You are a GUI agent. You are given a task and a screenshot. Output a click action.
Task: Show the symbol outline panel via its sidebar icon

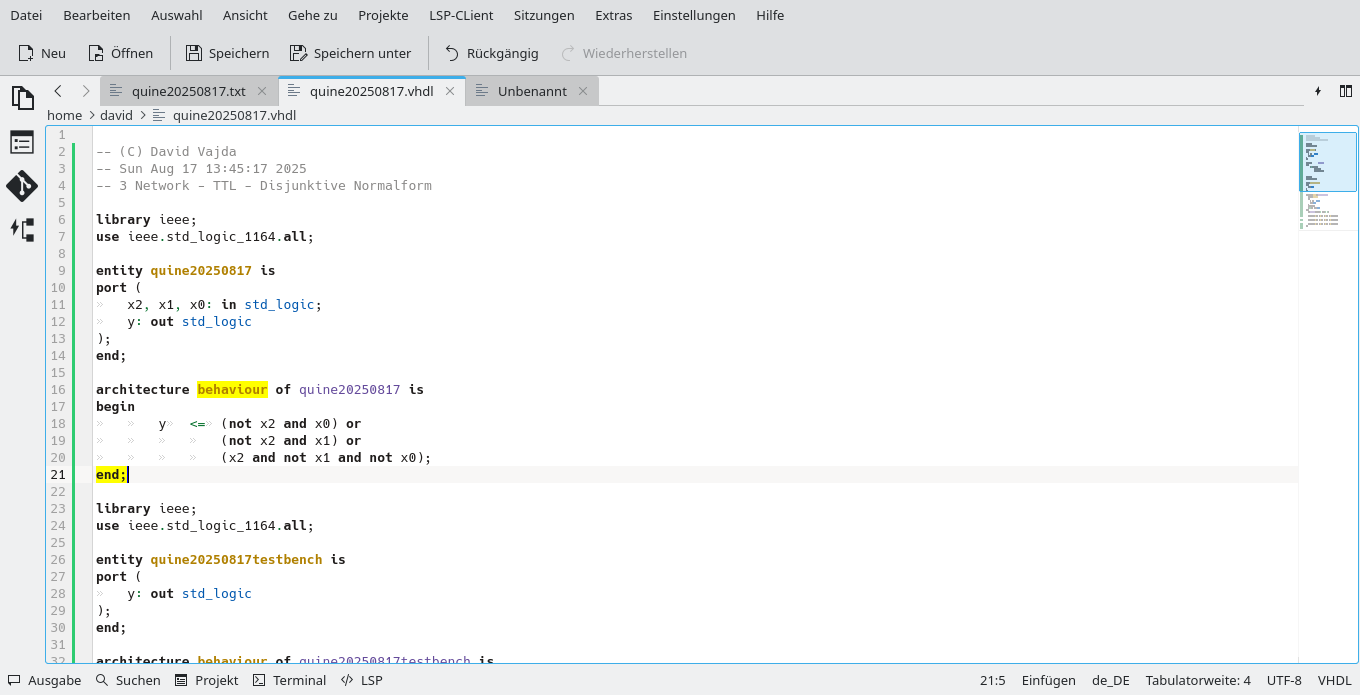click(22, 142)
